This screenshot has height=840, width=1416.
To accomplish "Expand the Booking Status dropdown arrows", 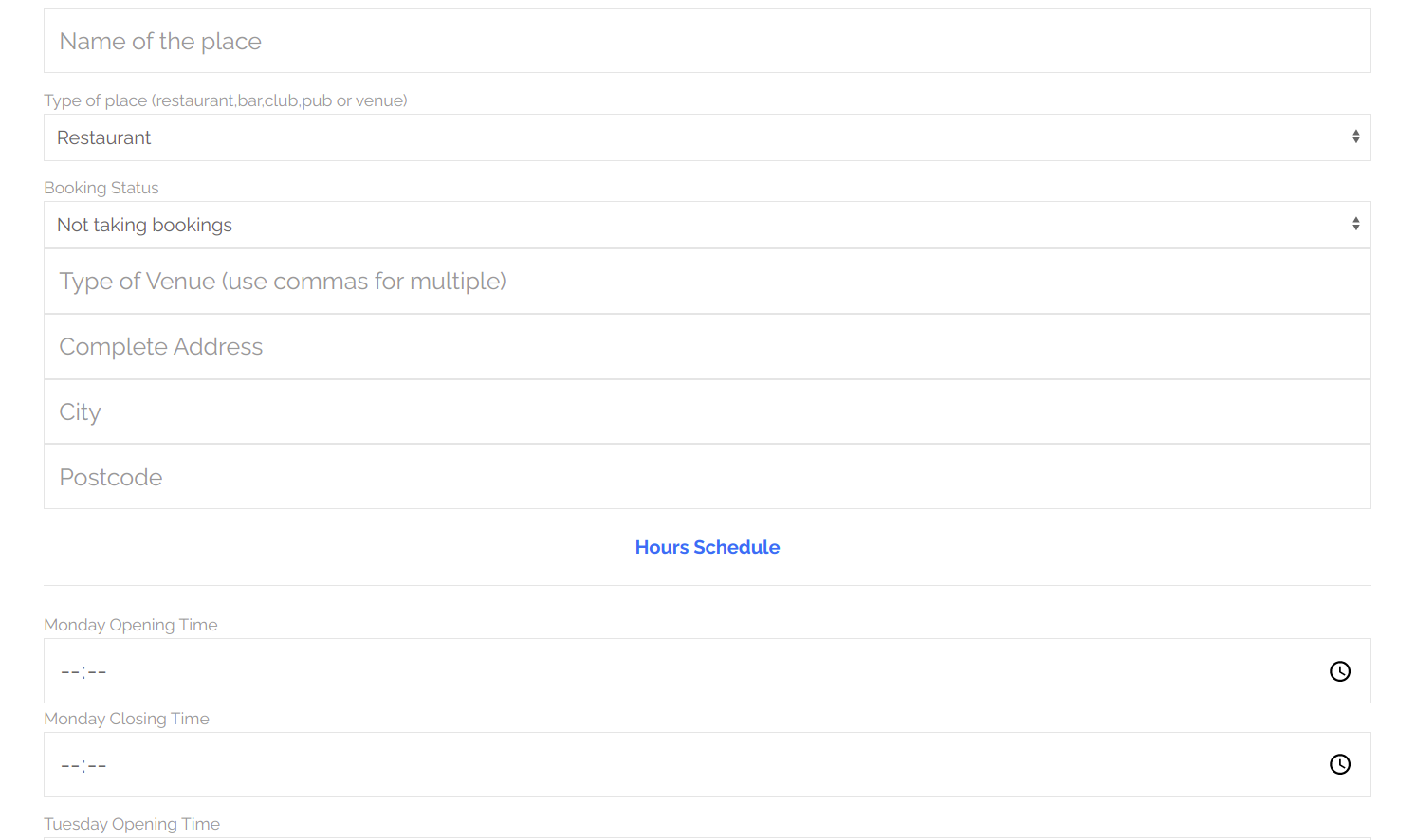I will (x=1355, y=224).
